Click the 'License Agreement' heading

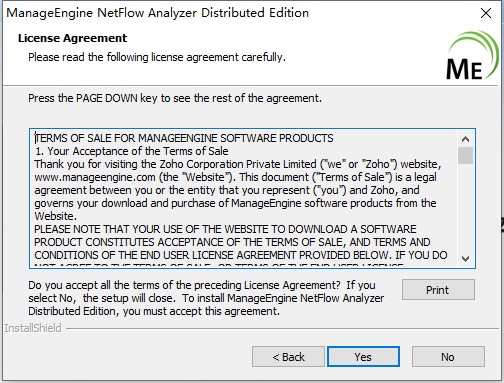[x=72, y=38]
